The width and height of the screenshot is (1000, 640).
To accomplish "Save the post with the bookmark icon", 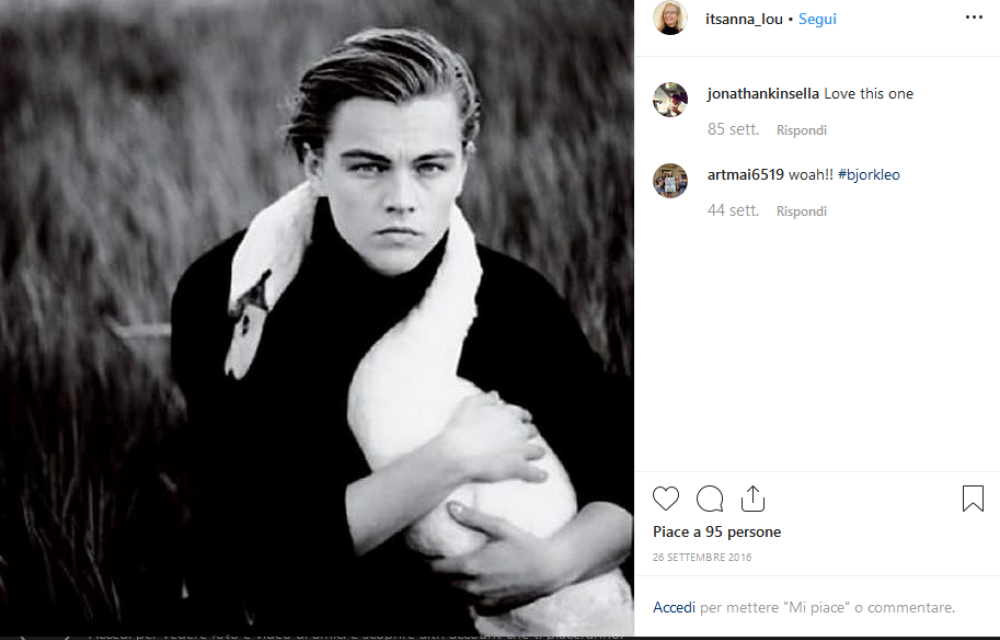I will coord(973,498).
